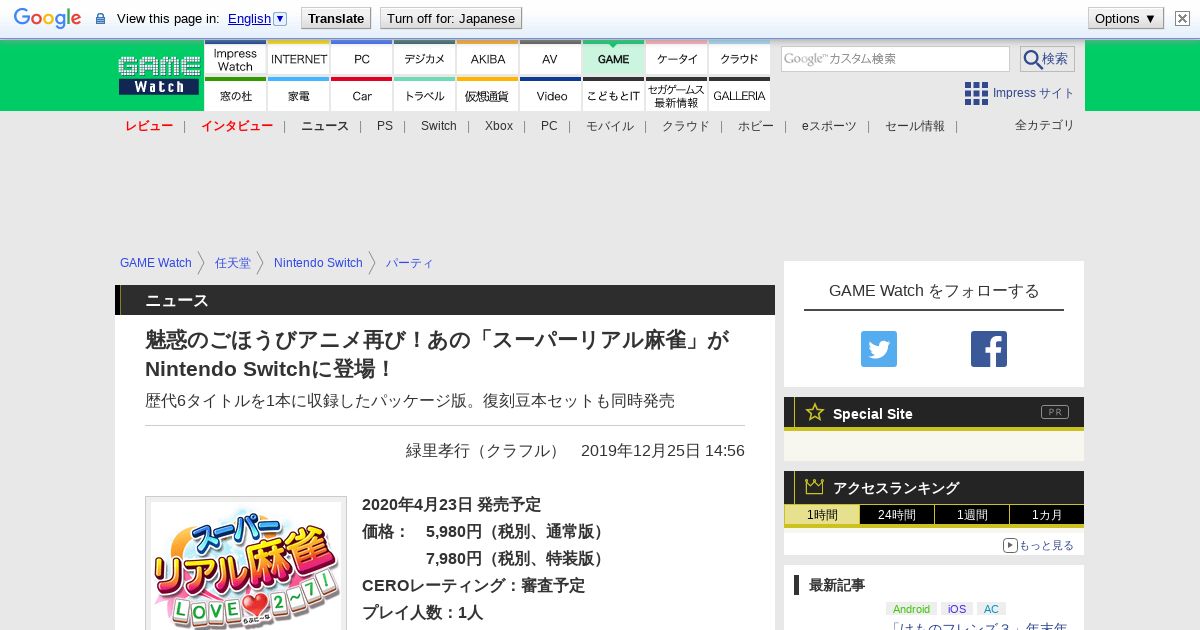Open the クラウド site tab

point(740,59)
